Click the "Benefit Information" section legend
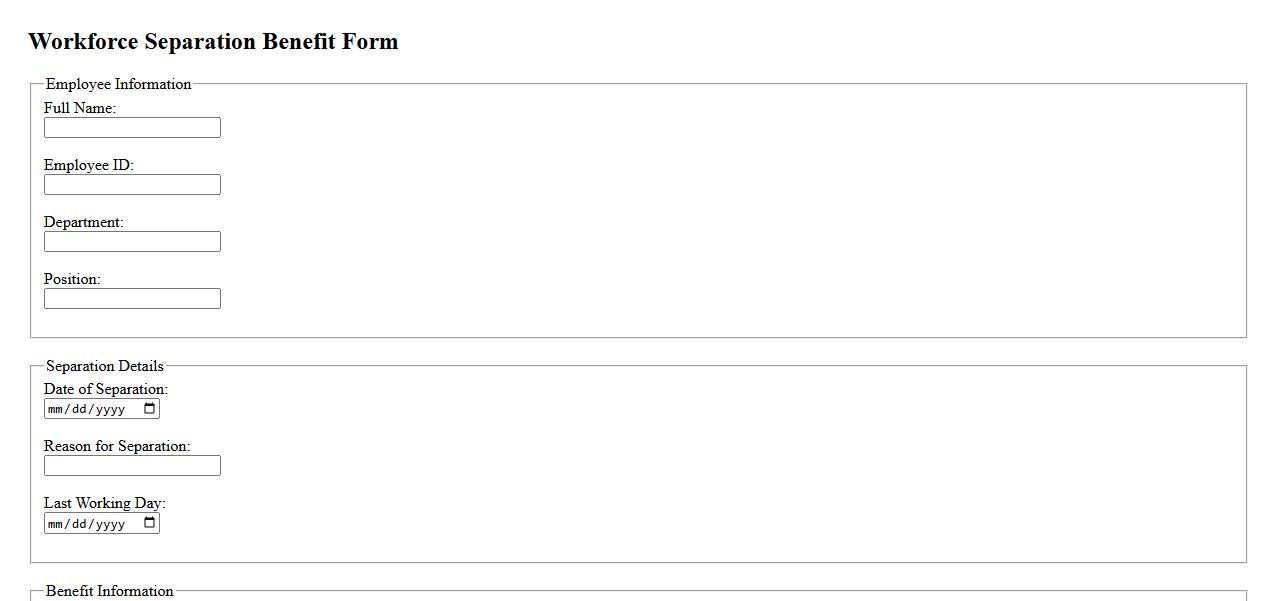 (109, 591)
